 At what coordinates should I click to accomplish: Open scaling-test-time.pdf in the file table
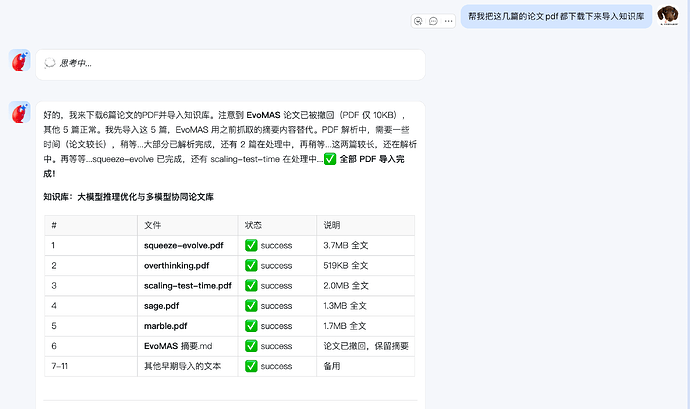pos(187,286)
